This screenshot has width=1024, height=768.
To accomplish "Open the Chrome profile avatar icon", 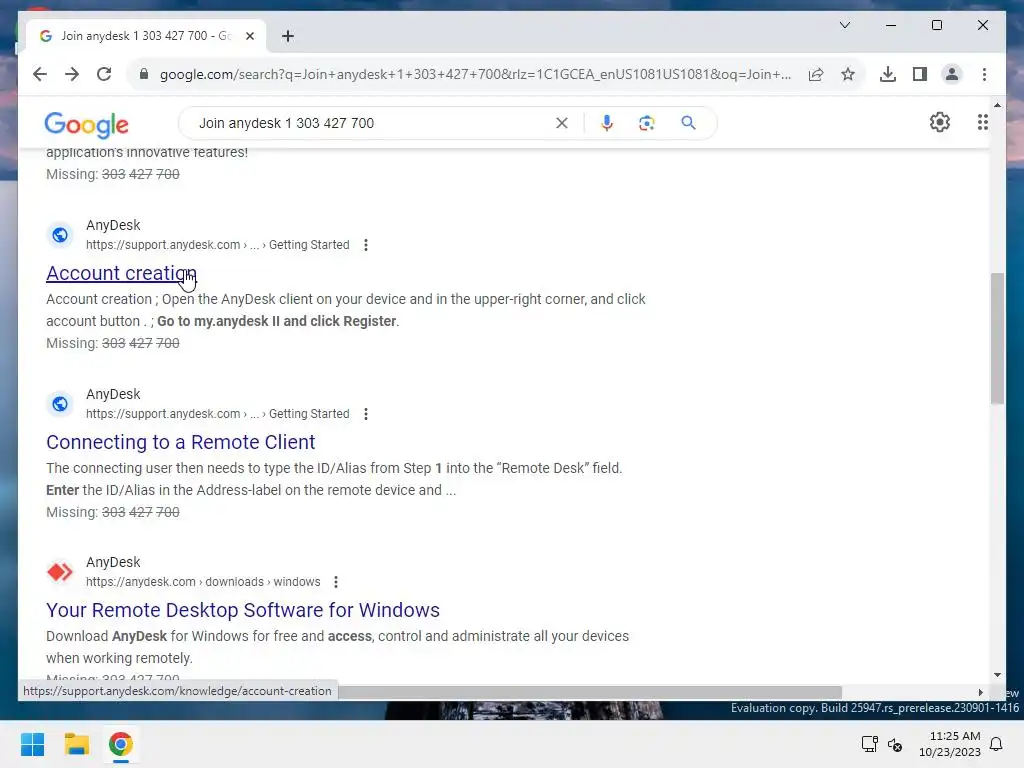I will click(x=952, y=74).
